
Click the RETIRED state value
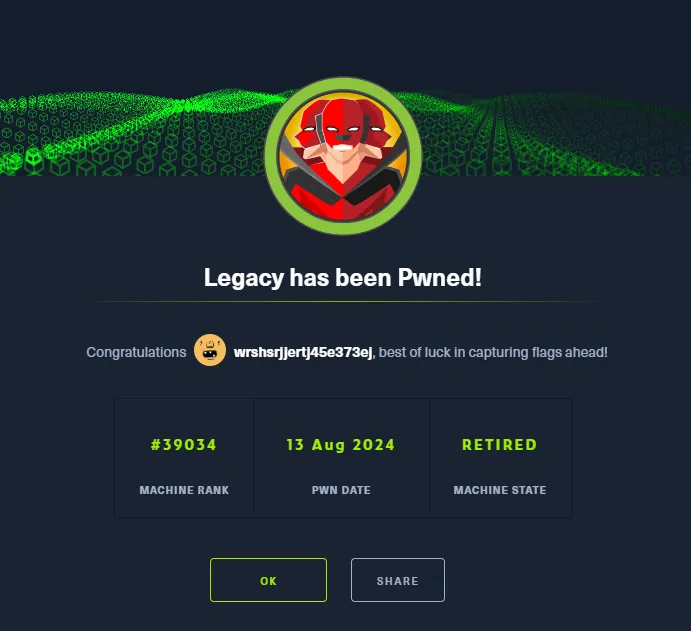(500, 445)
